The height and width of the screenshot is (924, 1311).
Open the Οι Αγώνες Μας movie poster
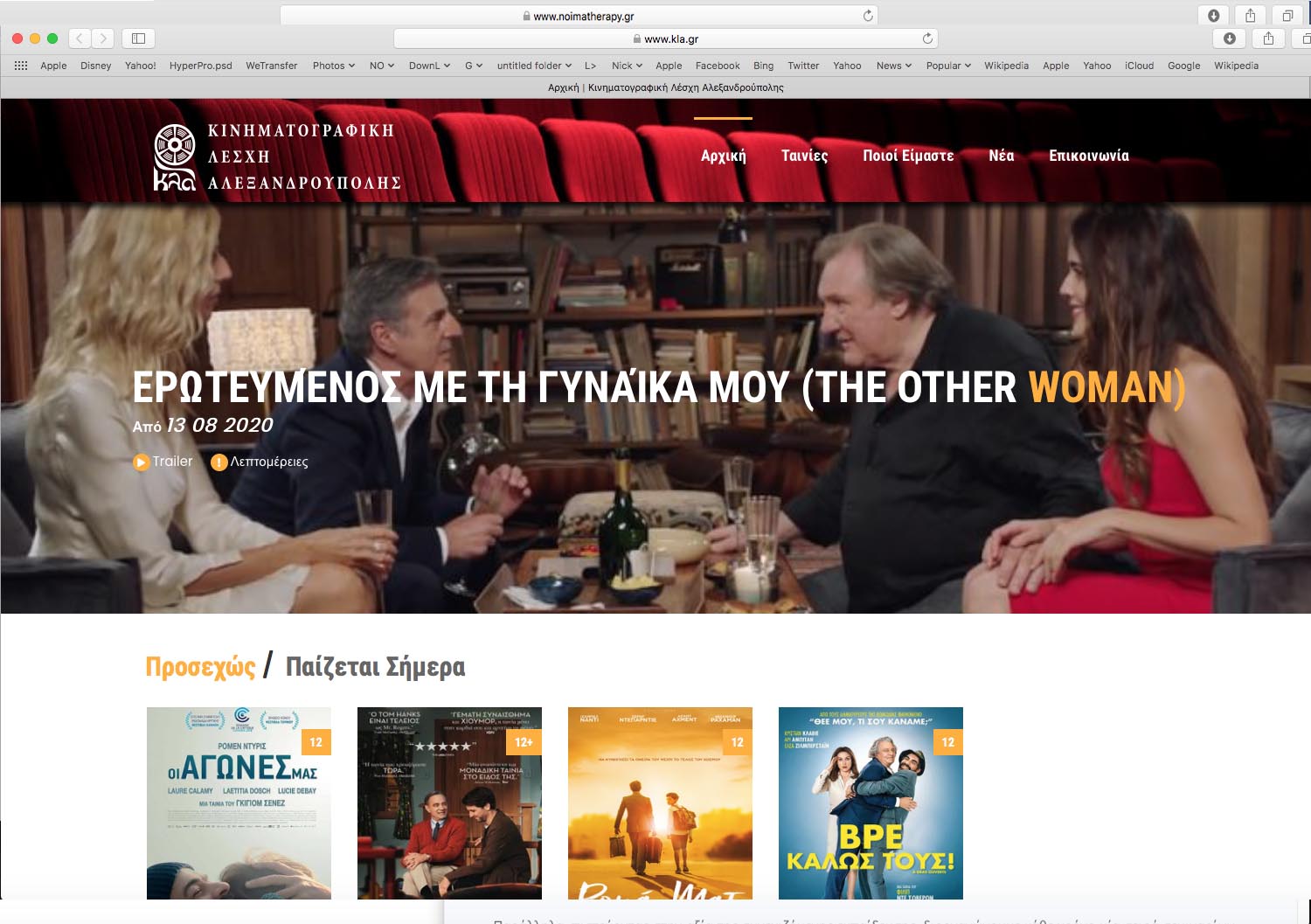point(239,802)
